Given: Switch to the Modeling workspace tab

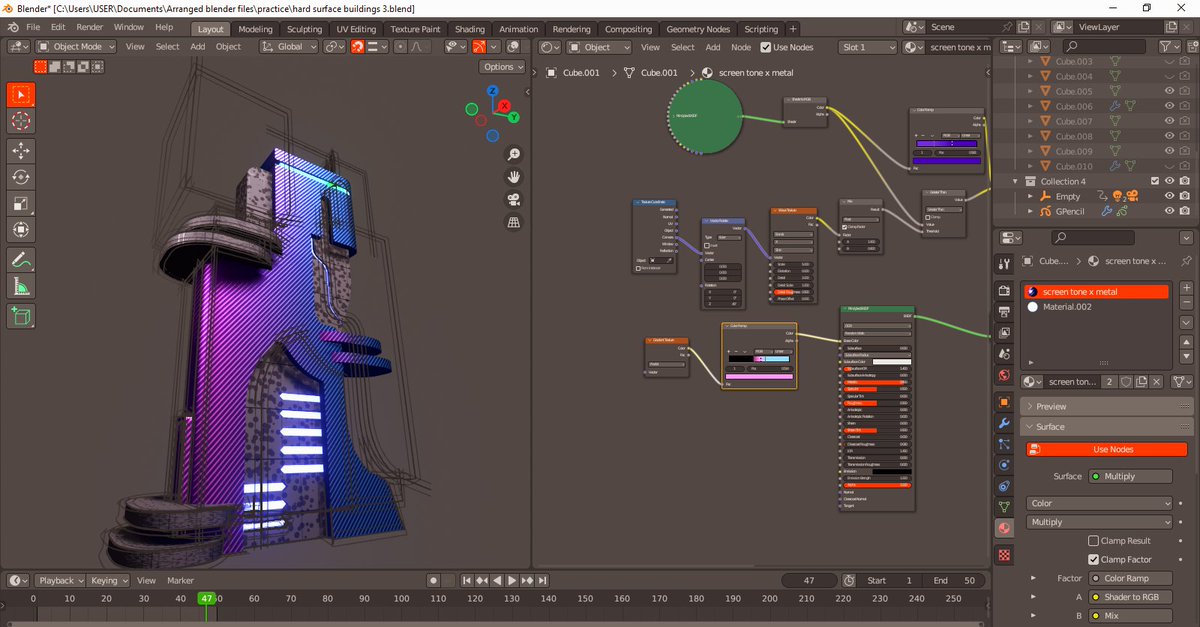Looking at the screenshot, I should coord(255,29).
